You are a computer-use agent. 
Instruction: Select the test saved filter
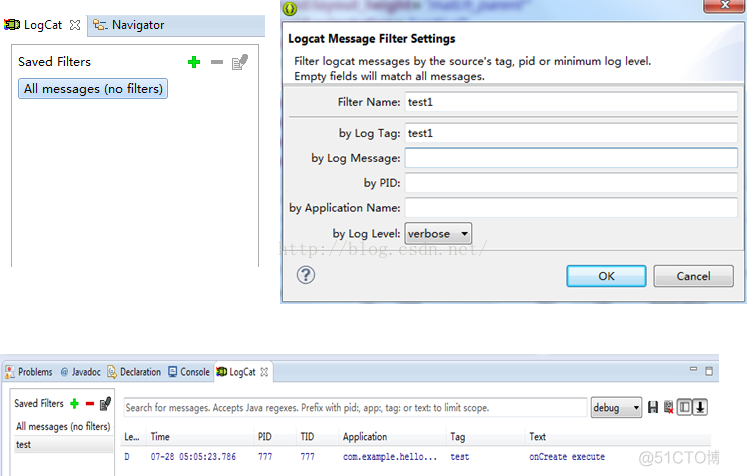coord(63,445)
